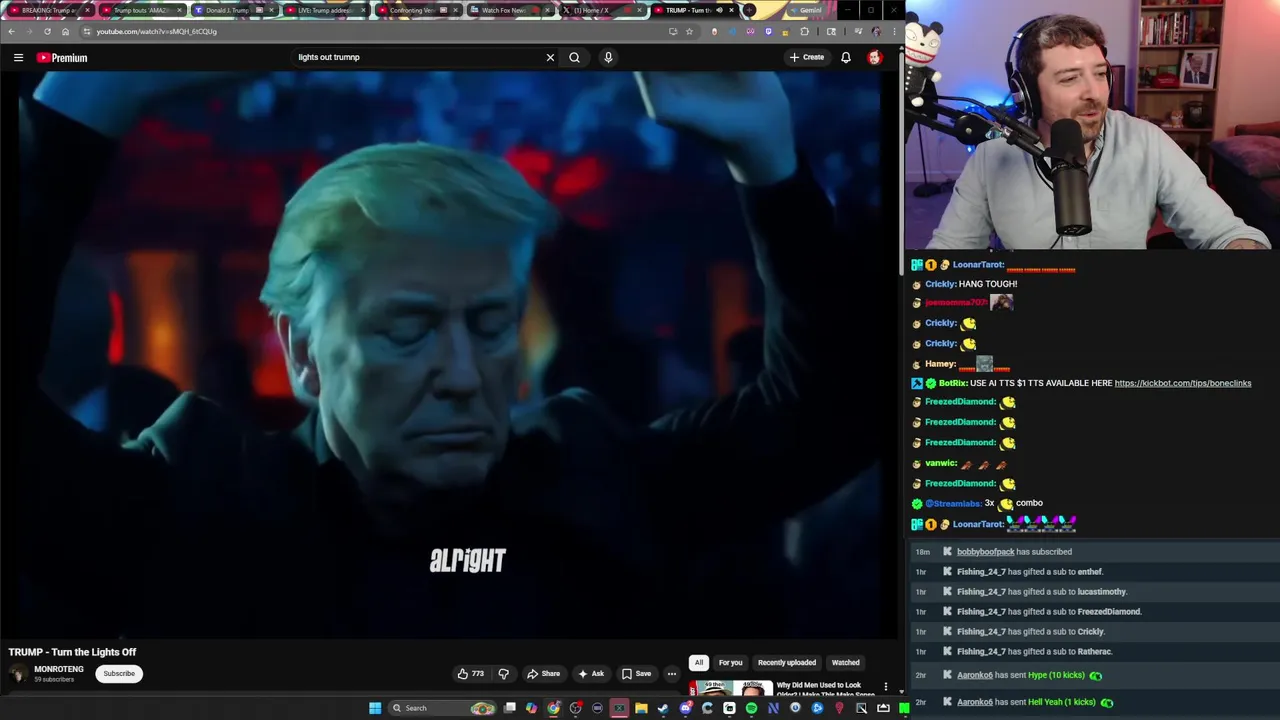1280x720 pixels.
Task: Run search with the magnifier button
Action: (x=574, y=57)
